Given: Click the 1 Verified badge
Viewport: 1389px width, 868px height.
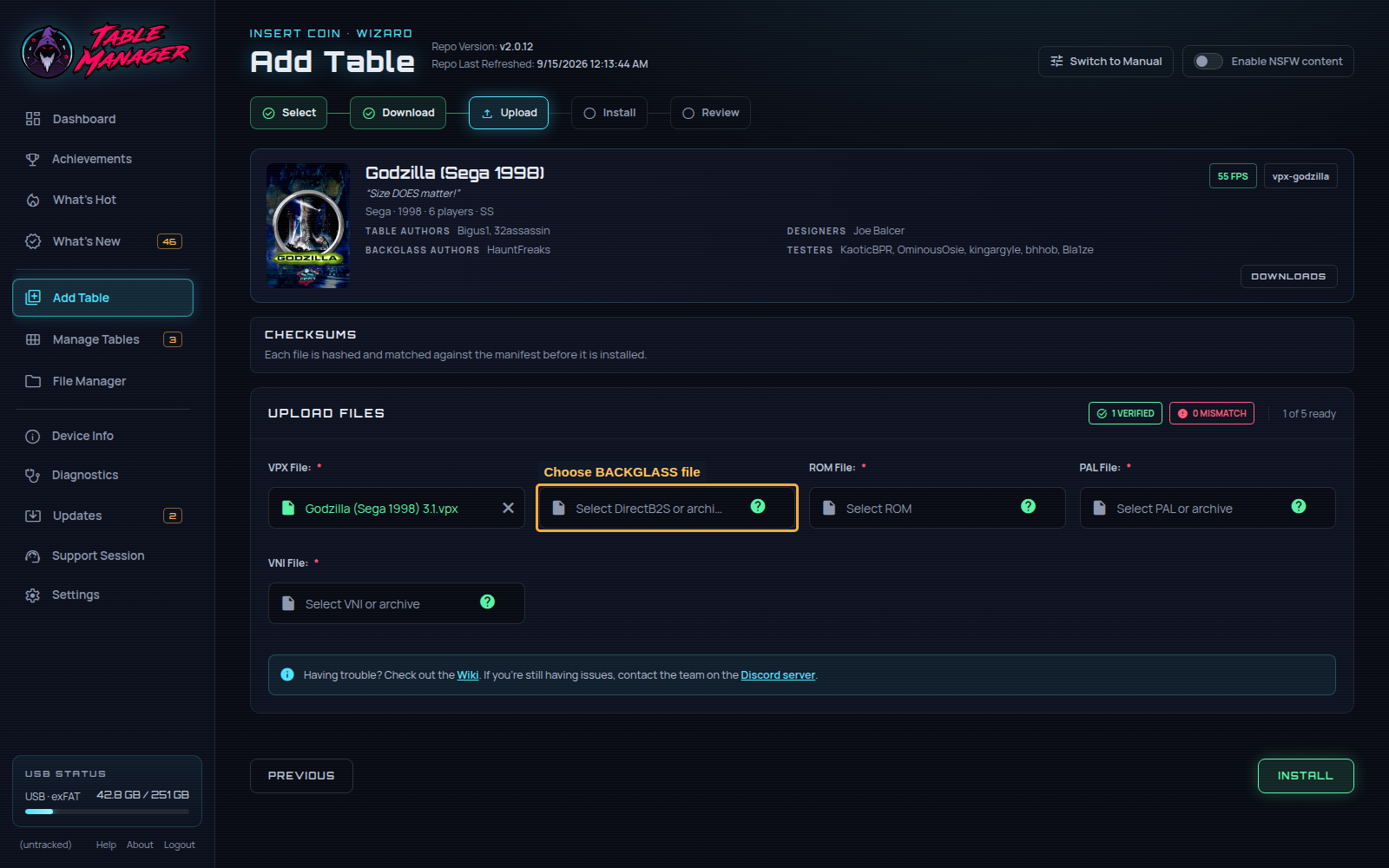Looking at the screenshot, I should click(1125, 413).
